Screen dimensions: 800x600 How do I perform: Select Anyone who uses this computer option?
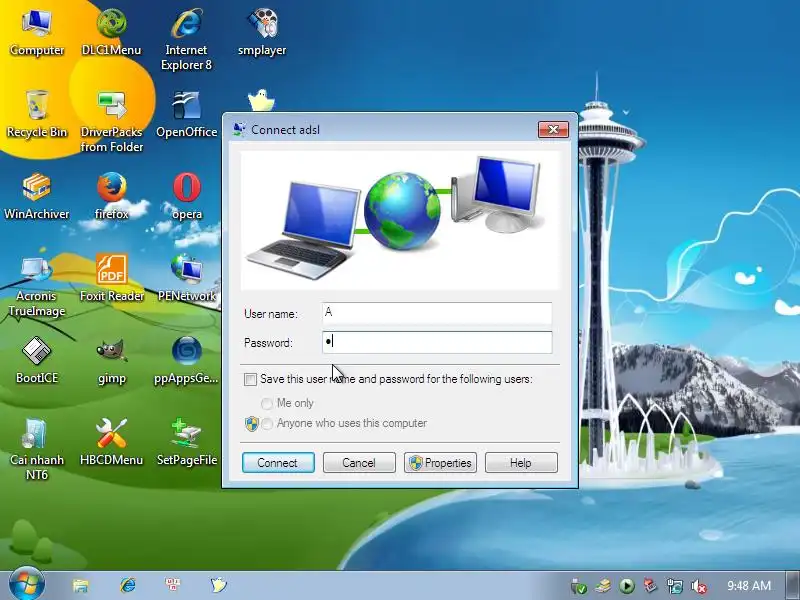click(x=267, y=423)
